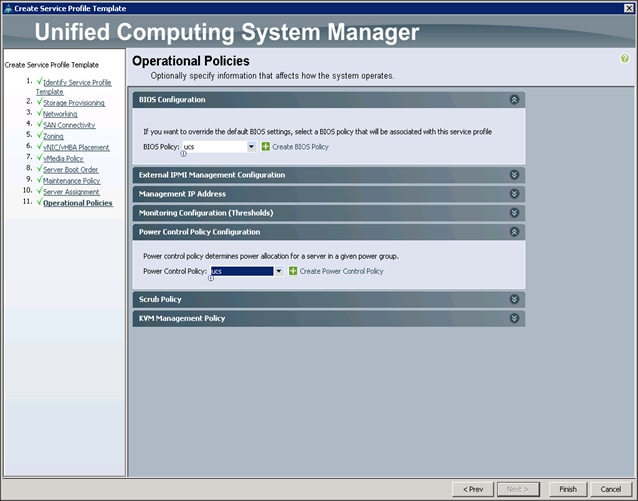Go to Maintenance Policy step

(x=72, y=181)
